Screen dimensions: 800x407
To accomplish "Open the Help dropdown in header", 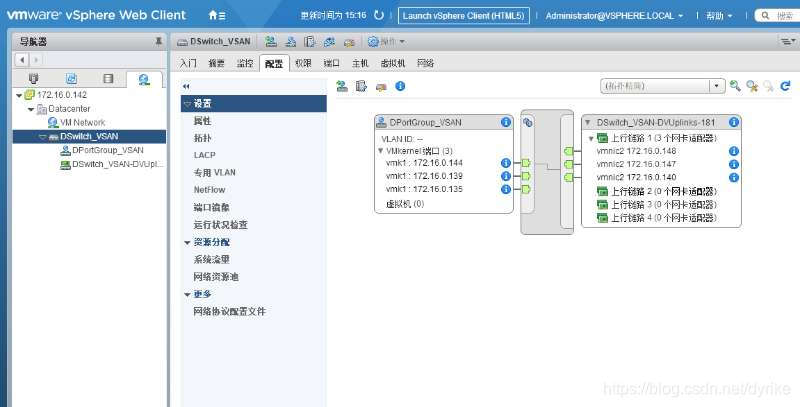I will click(719, 16).
